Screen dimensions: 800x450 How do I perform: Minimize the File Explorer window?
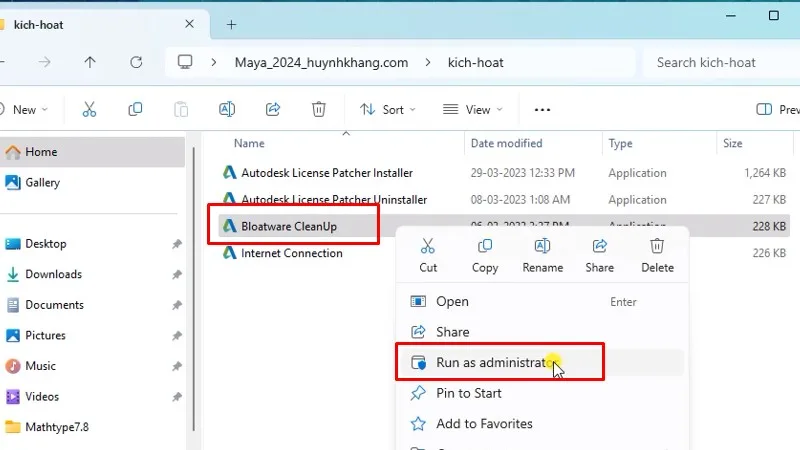[731, 16]
